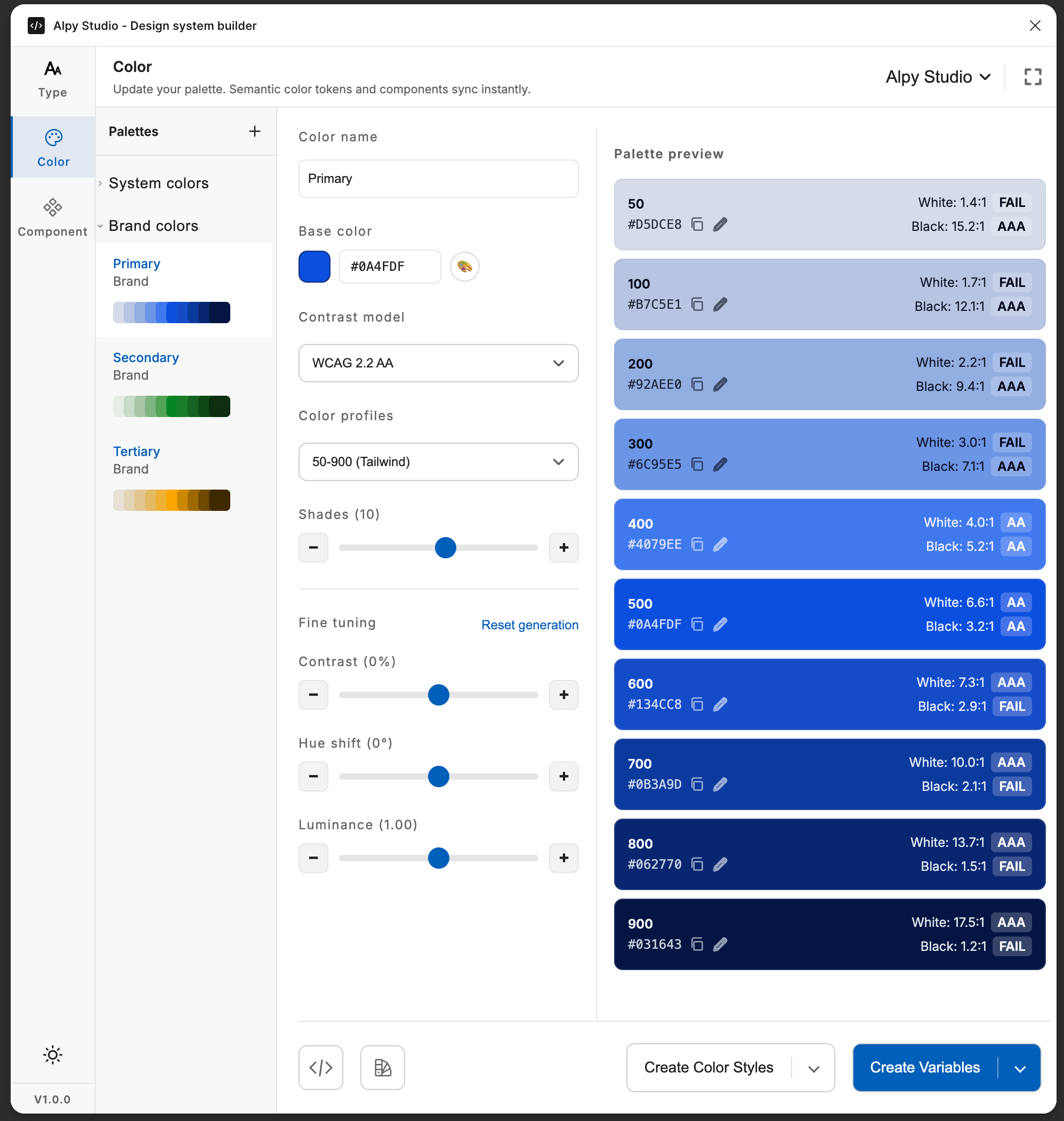Open the Contrast model dropdown

tap(438, 363)
